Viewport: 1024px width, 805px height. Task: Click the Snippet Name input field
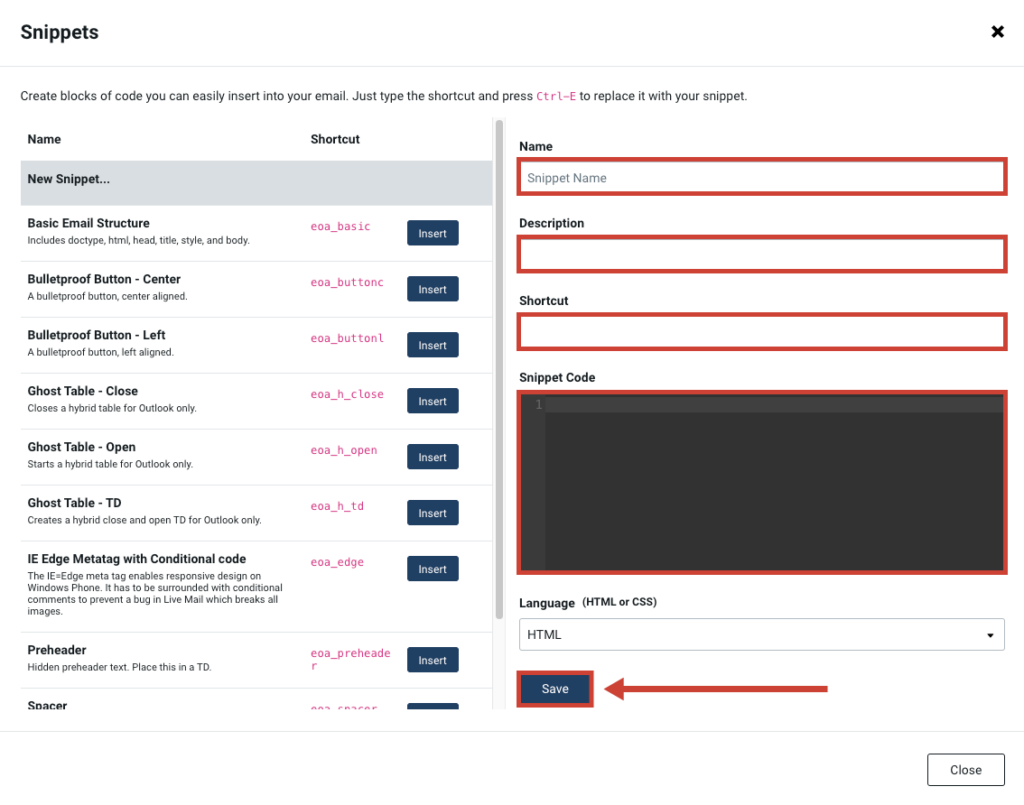(x=761, y=178)
